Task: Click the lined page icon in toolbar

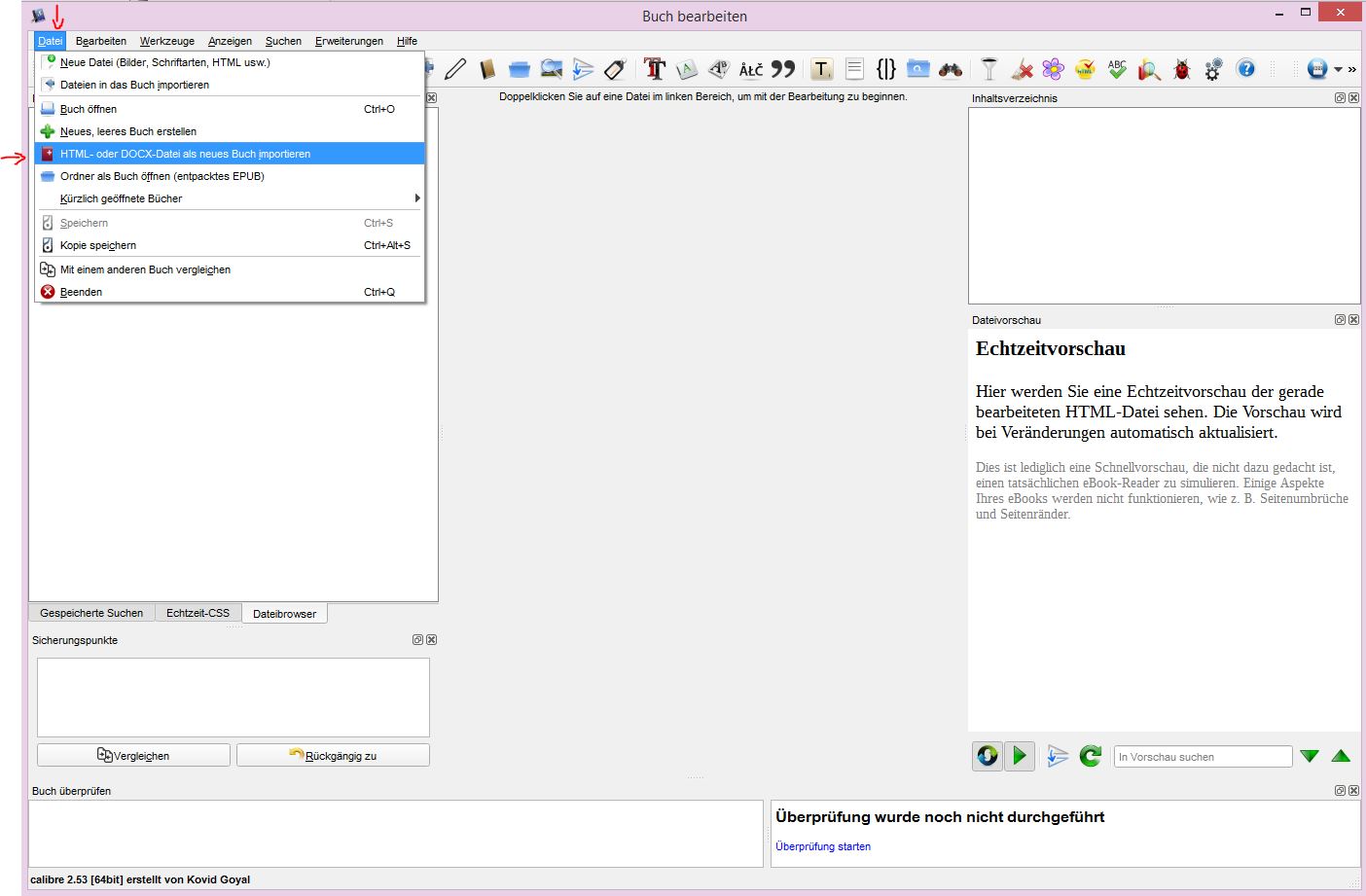Action: [x=854, y=69]
